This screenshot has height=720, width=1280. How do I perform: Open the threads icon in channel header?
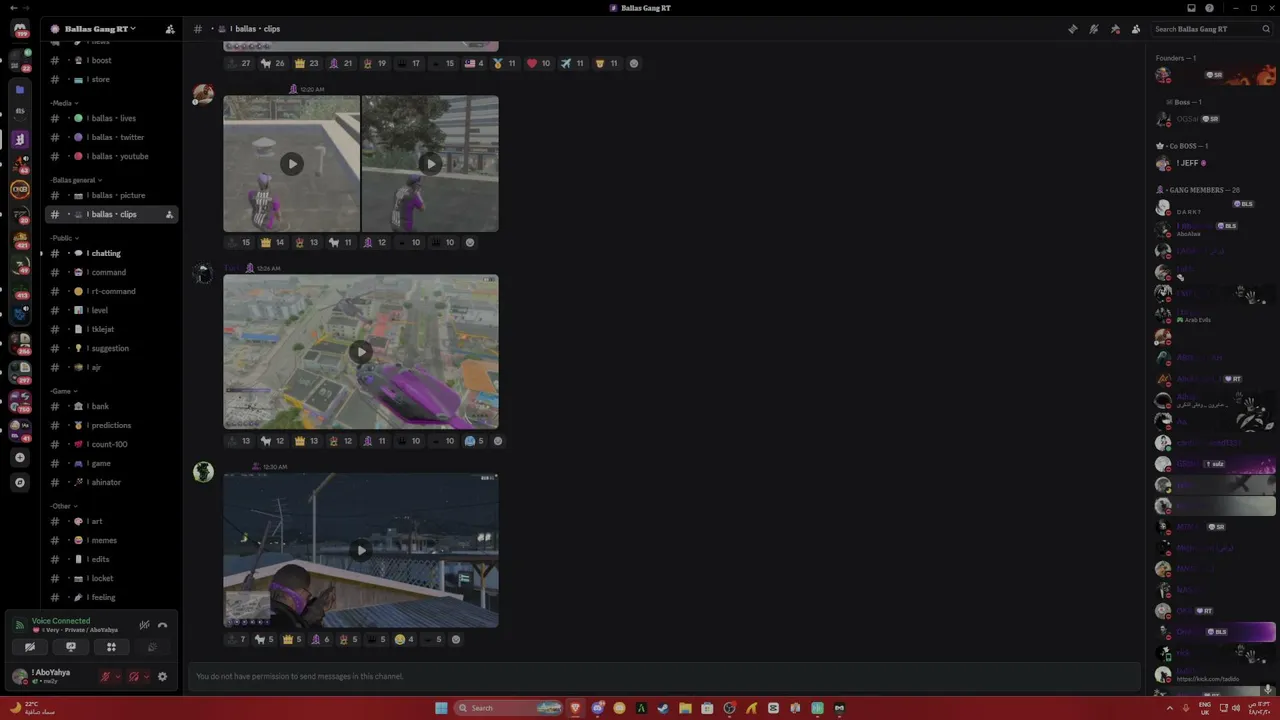(1073, 29)
